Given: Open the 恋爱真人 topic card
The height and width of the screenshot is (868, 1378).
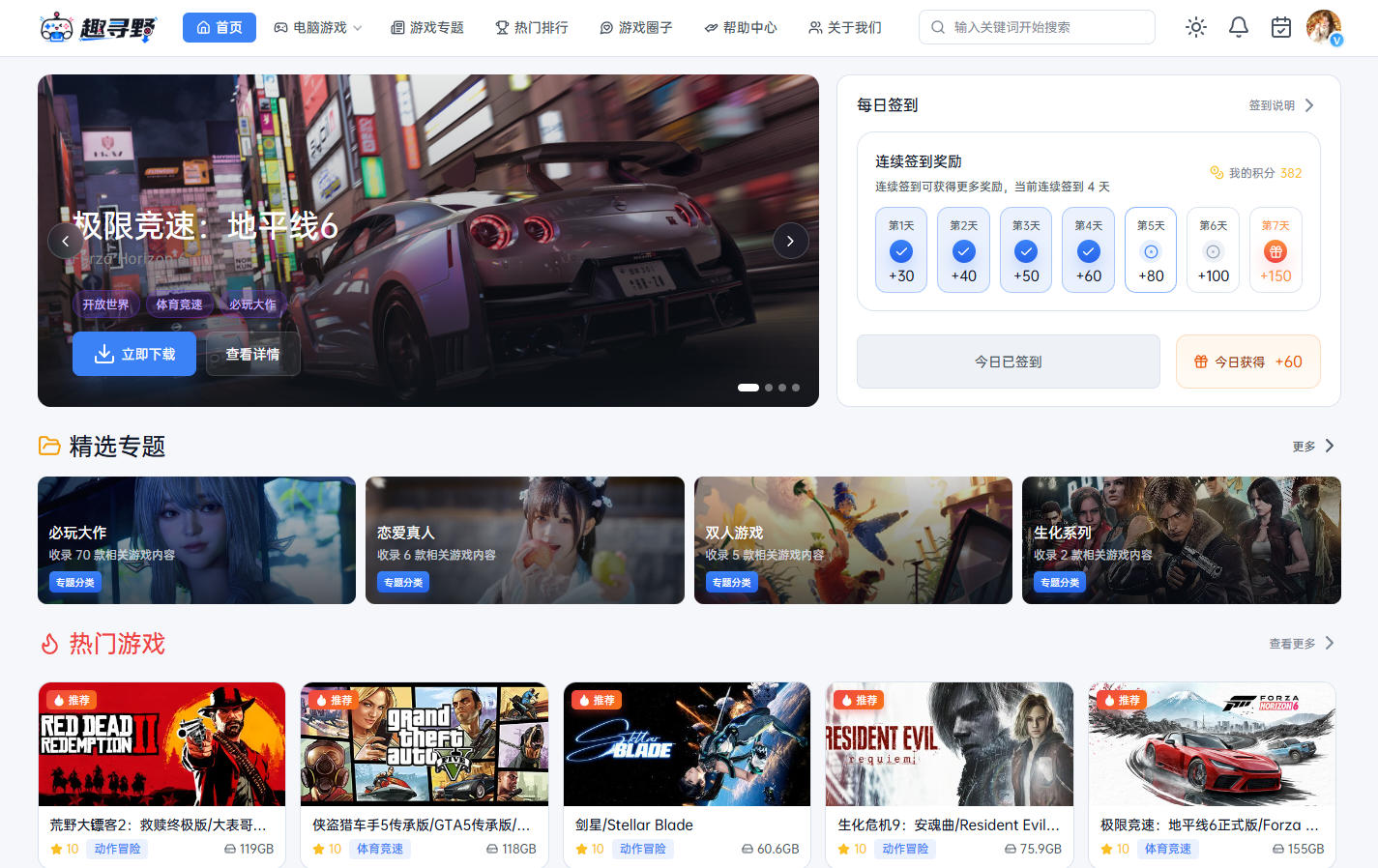Looking at the screenshot, I should (x=524, y=540).
